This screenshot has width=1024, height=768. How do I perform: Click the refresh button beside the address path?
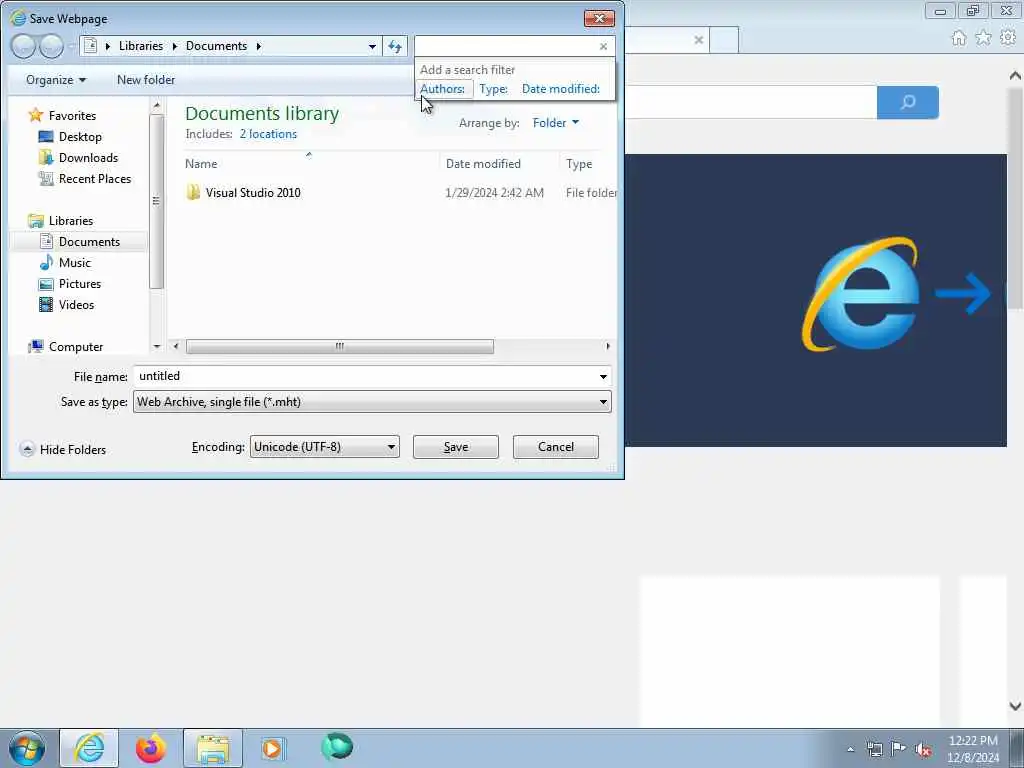pyautogui.click(x=394, y=46)
